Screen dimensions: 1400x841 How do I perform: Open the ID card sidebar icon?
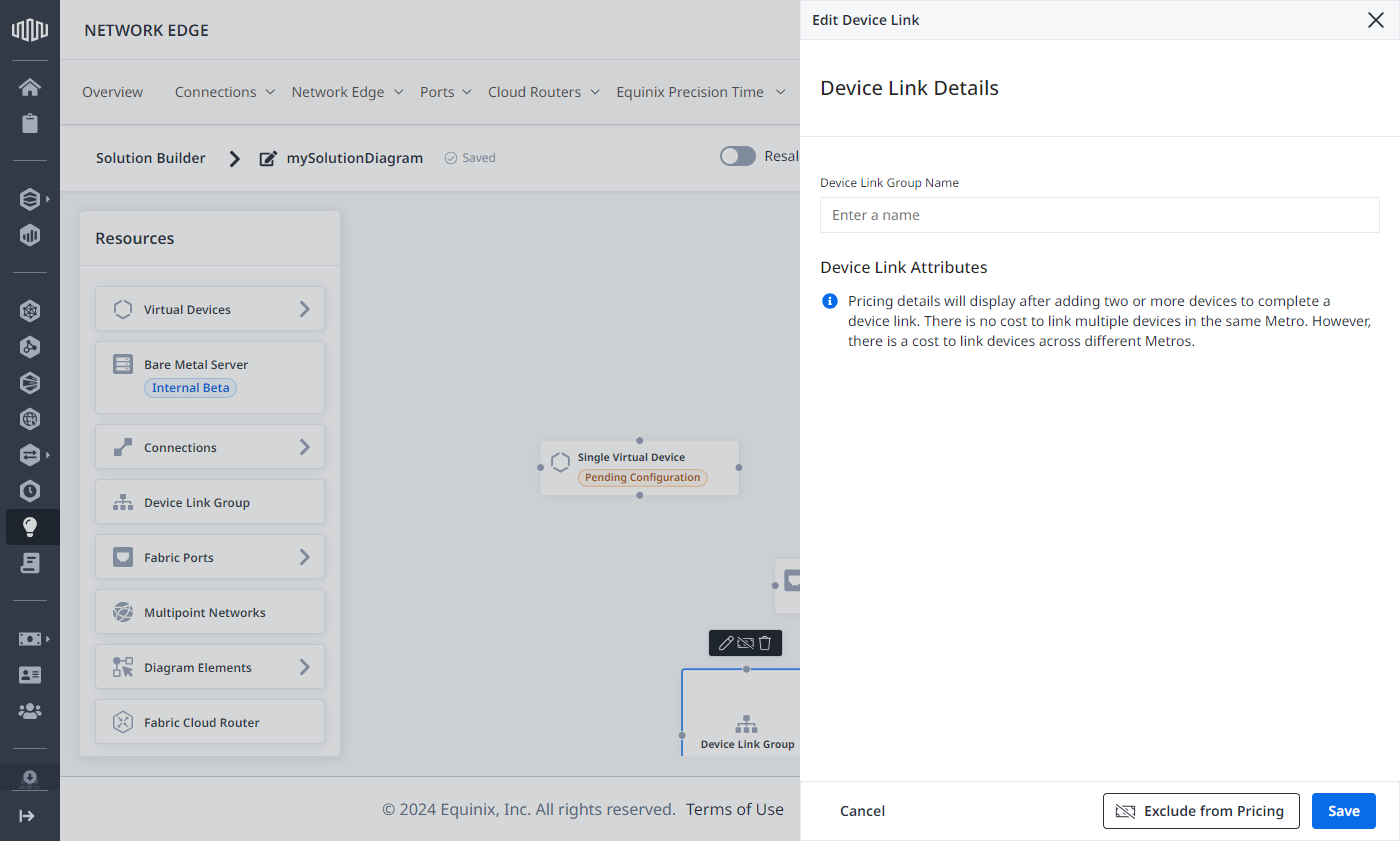tap(30, 675)
